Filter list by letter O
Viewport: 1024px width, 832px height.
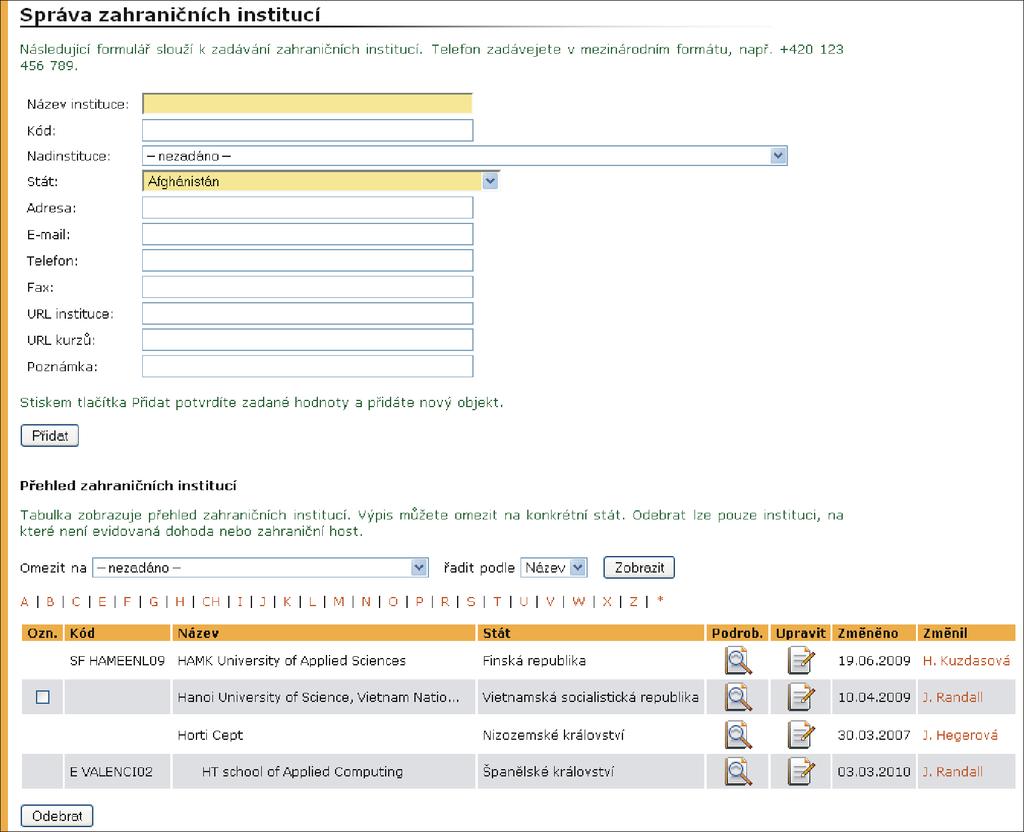click(392, 601)
